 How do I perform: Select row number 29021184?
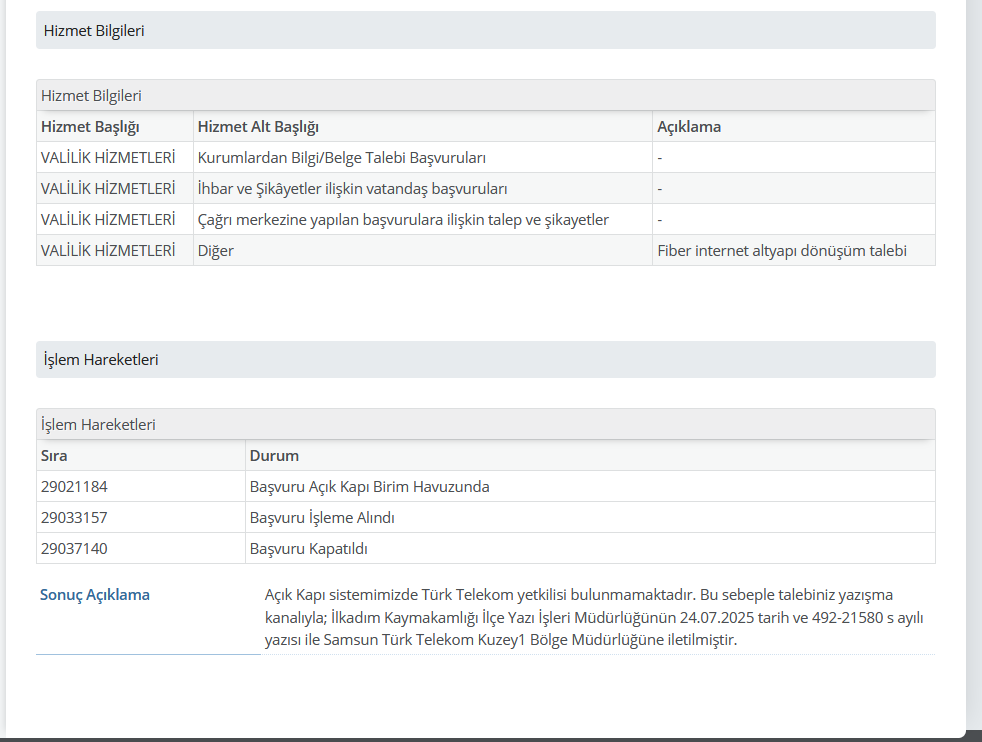pyautogui.click(x=485, y=487)
